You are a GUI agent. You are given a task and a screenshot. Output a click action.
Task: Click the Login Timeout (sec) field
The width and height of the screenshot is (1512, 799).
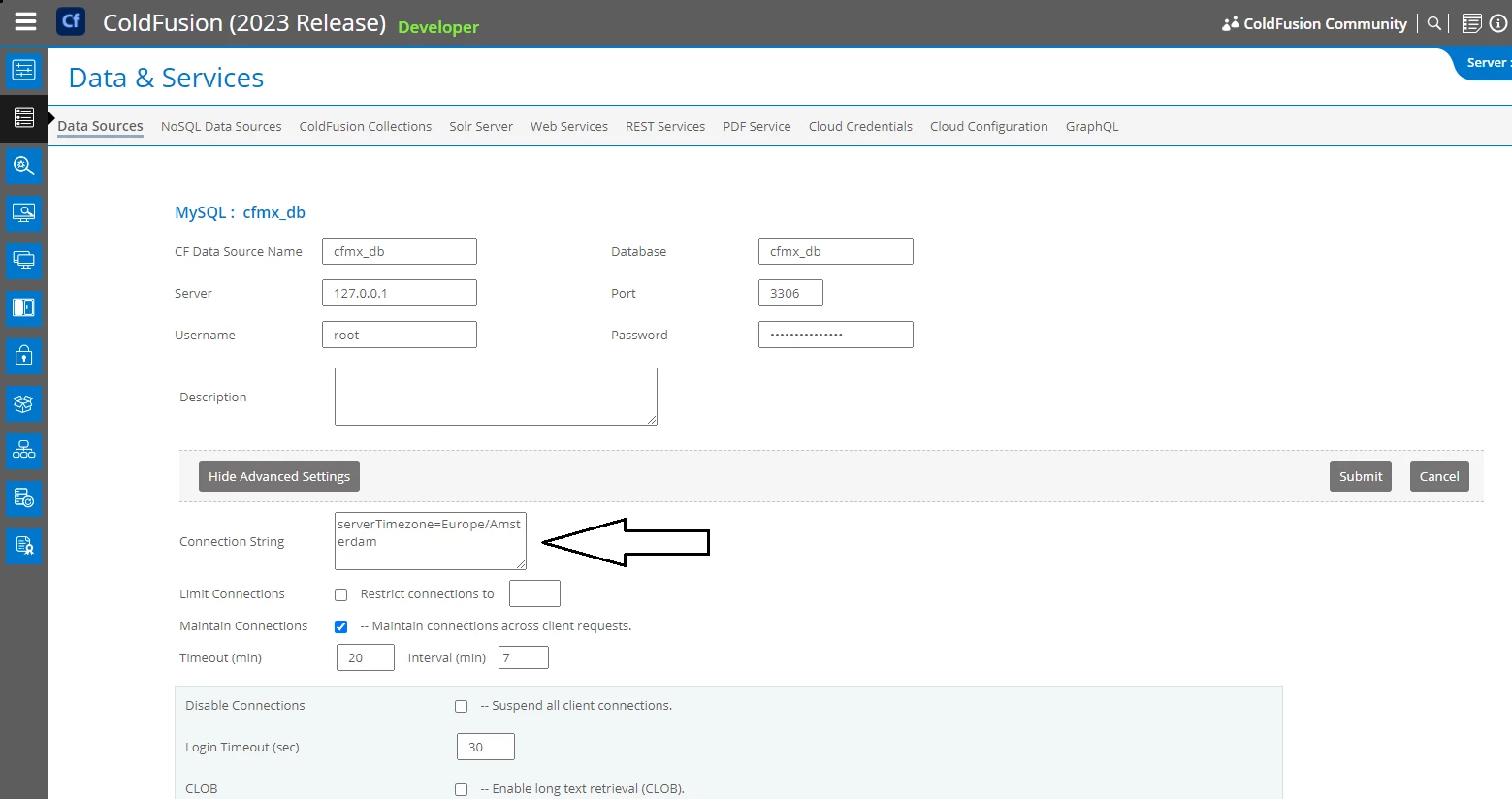486,747
